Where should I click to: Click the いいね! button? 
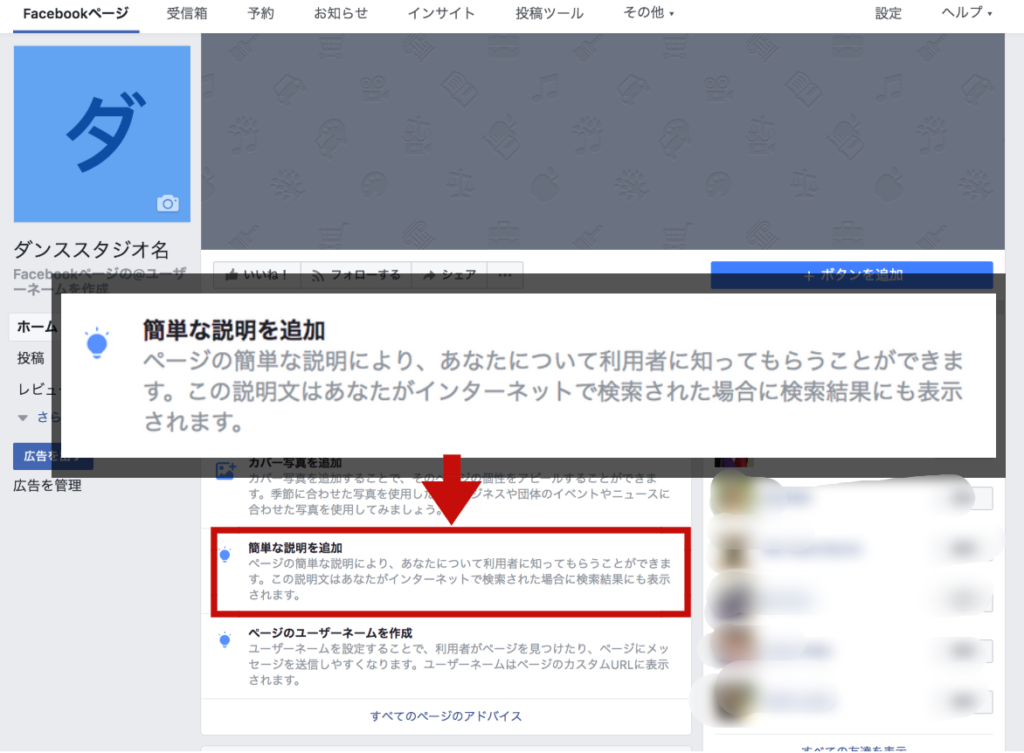pos(257,275)
